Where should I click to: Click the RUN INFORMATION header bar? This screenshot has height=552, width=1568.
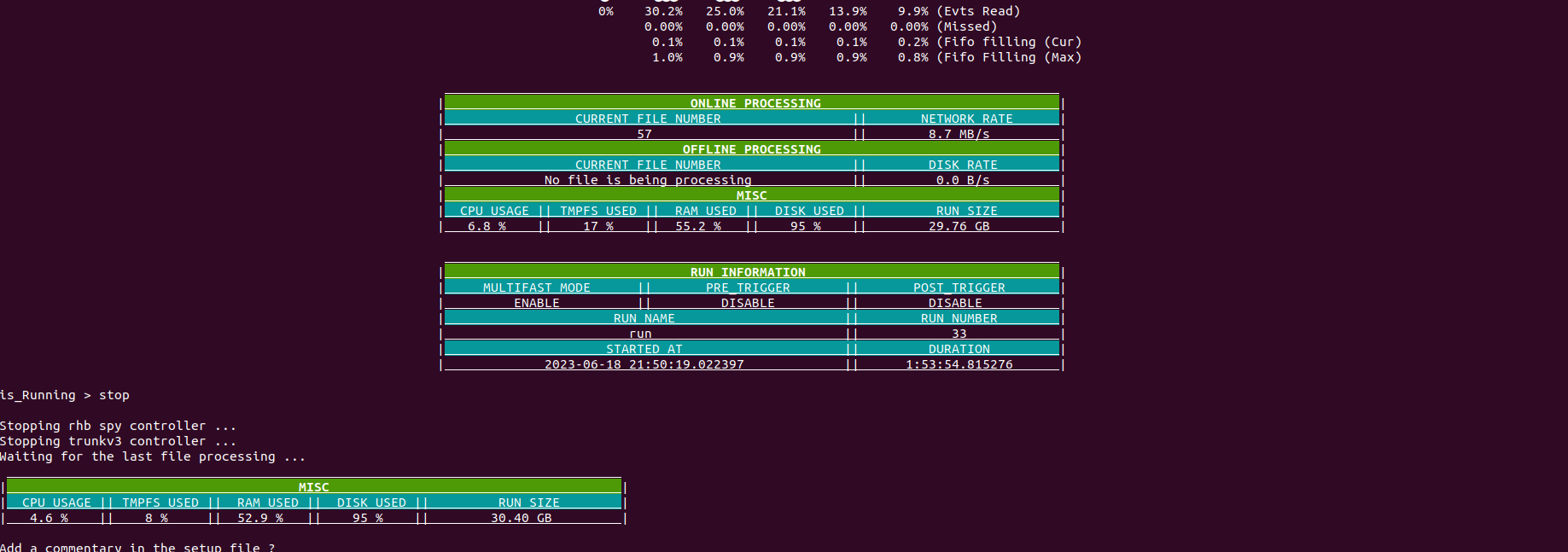point(748,272)
